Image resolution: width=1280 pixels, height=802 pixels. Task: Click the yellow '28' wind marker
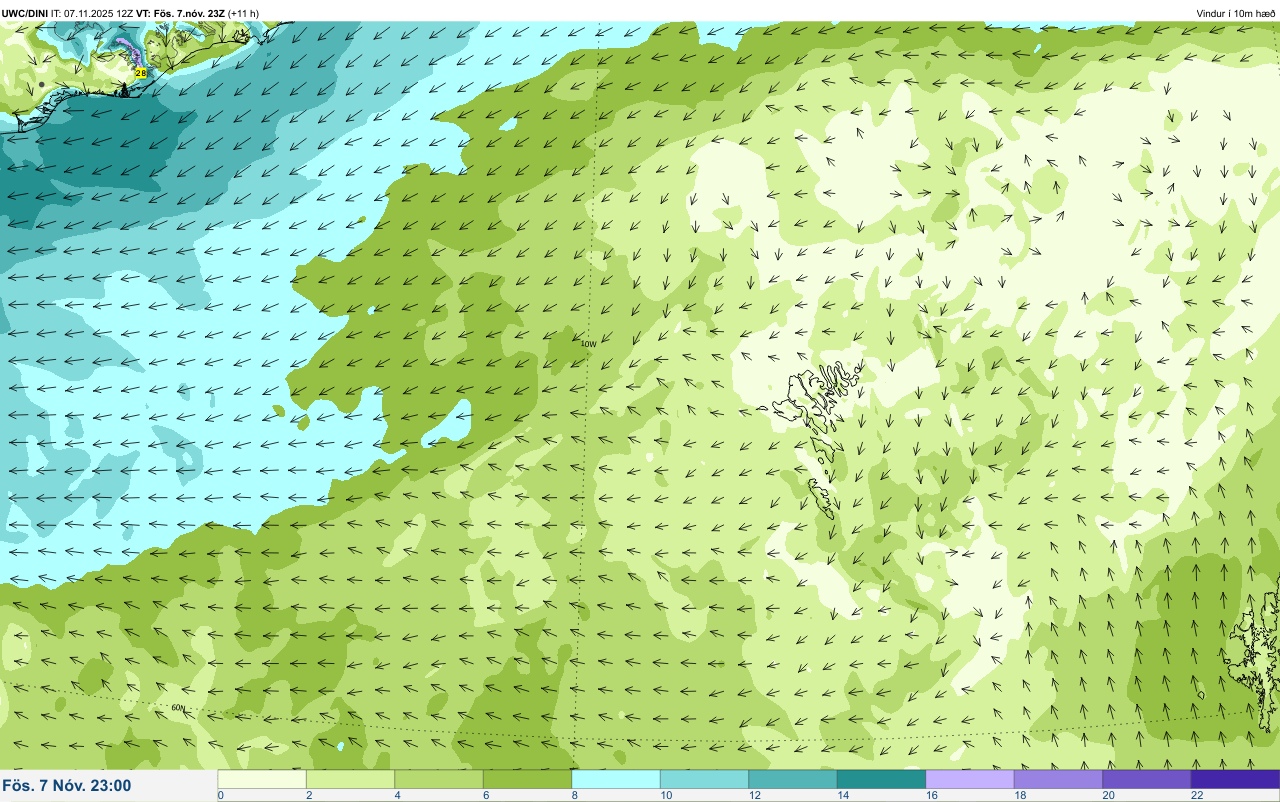coord(141,73)
